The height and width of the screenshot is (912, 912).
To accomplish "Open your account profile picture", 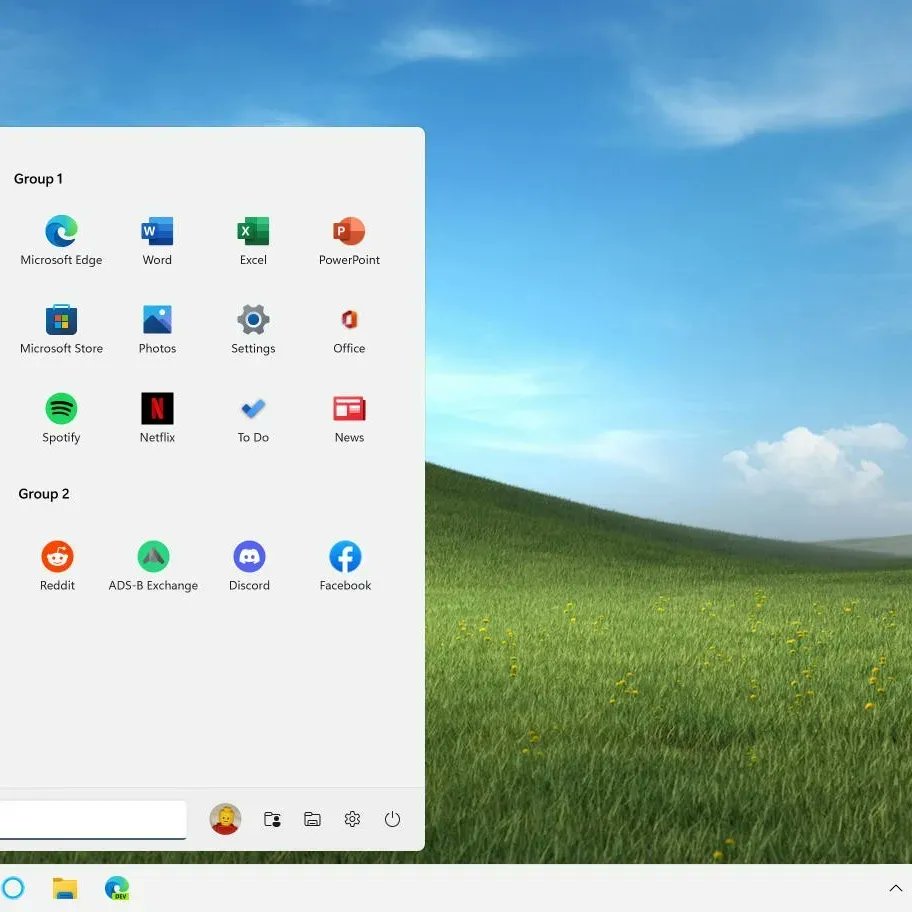I will coord(225,819).
